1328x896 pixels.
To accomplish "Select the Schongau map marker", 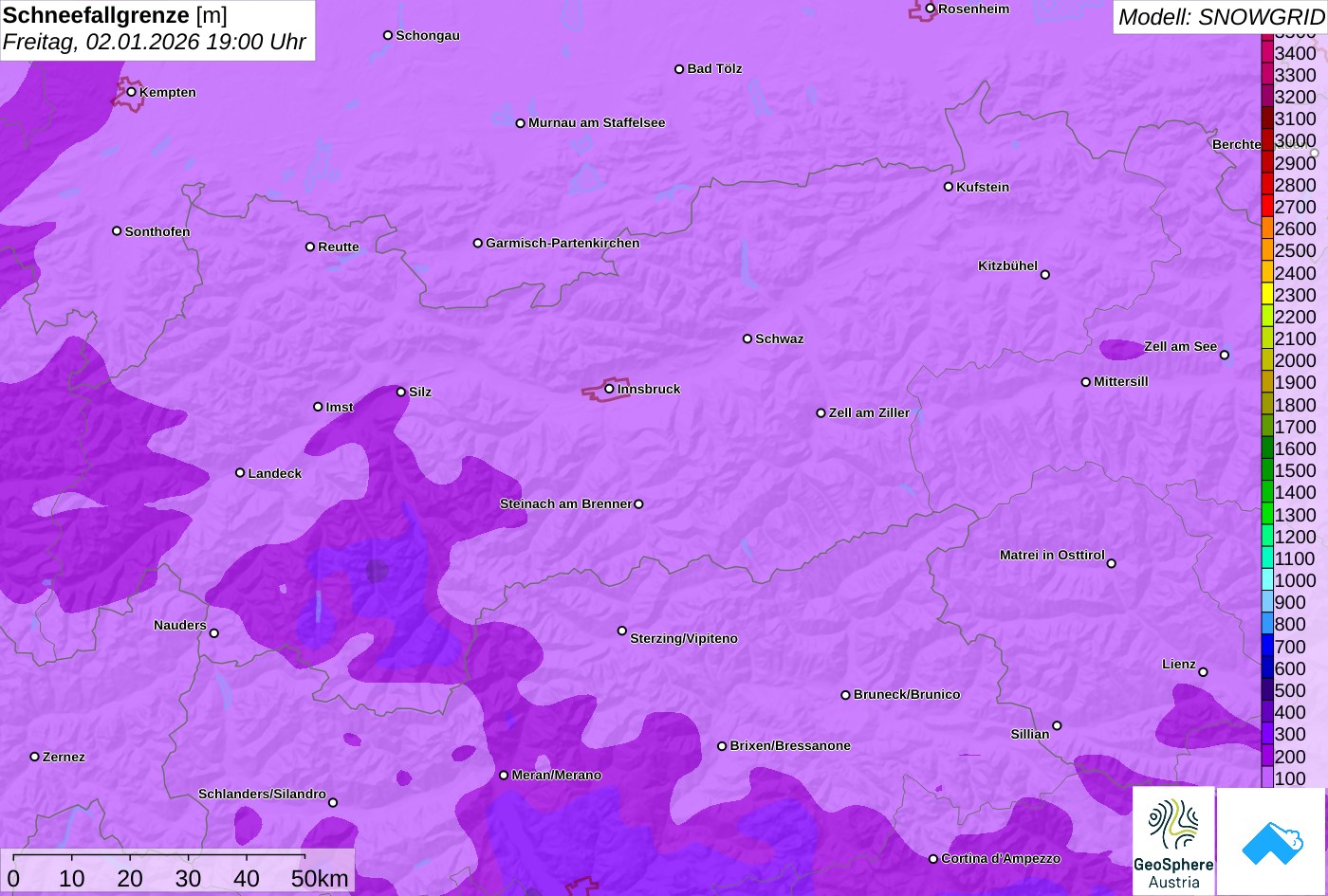I will (387, 35).
